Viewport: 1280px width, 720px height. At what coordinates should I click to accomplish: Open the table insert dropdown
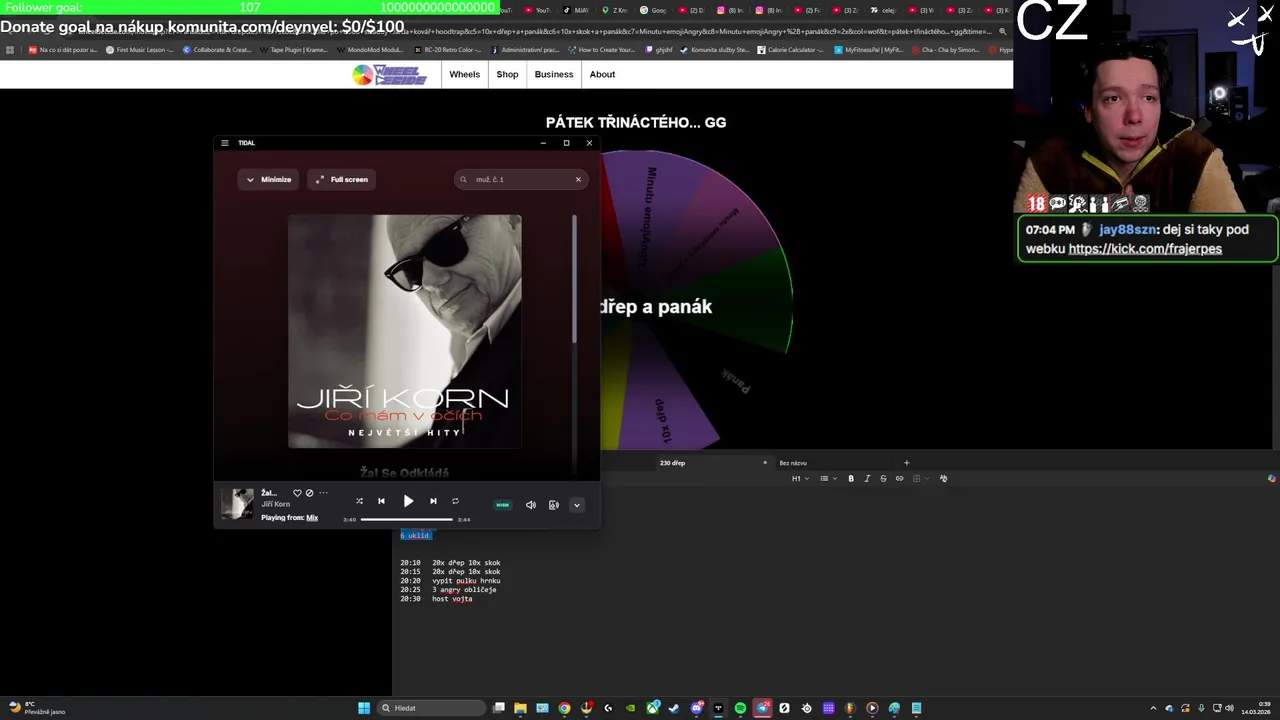[919, 479]
